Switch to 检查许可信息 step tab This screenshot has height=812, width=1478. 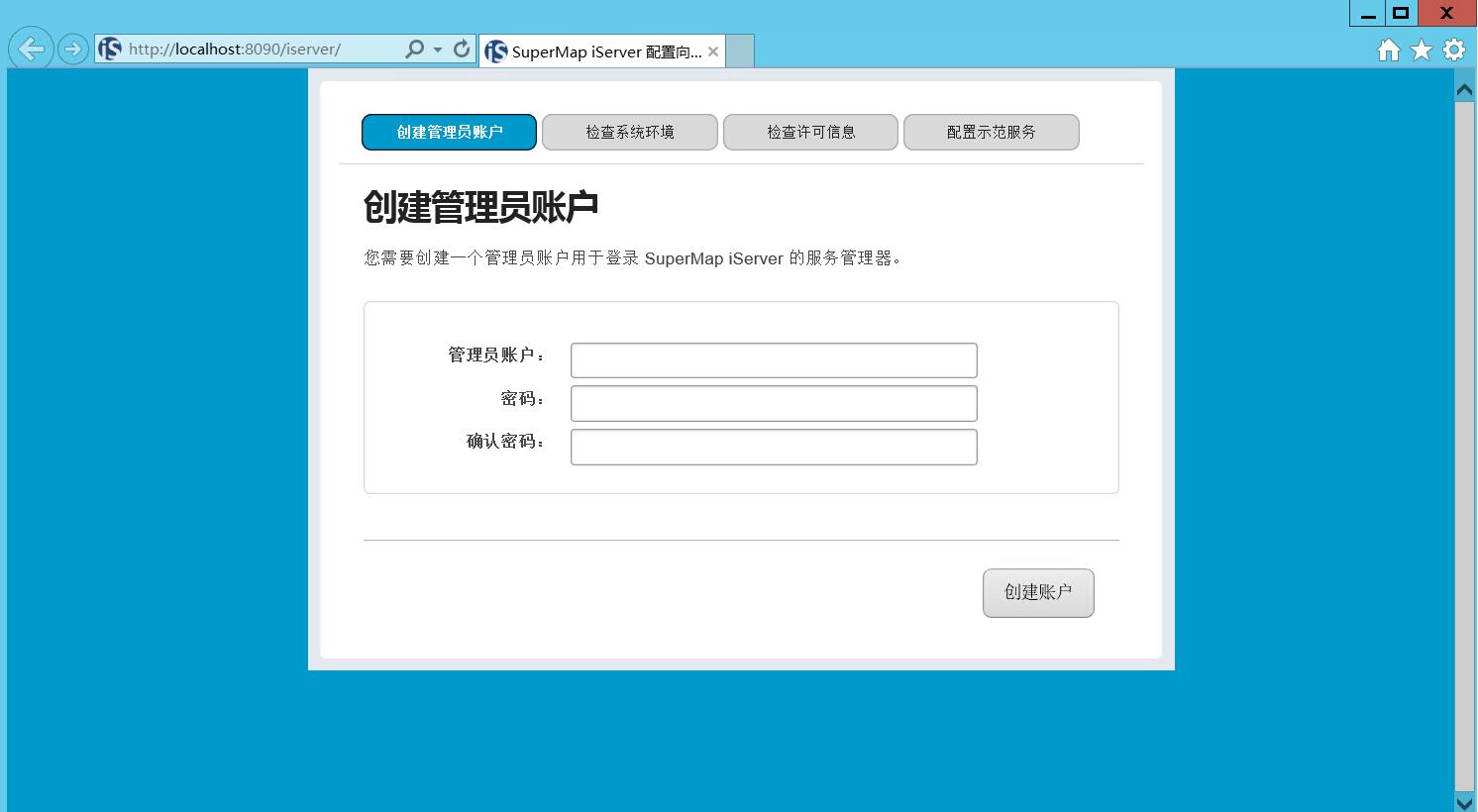811,132
